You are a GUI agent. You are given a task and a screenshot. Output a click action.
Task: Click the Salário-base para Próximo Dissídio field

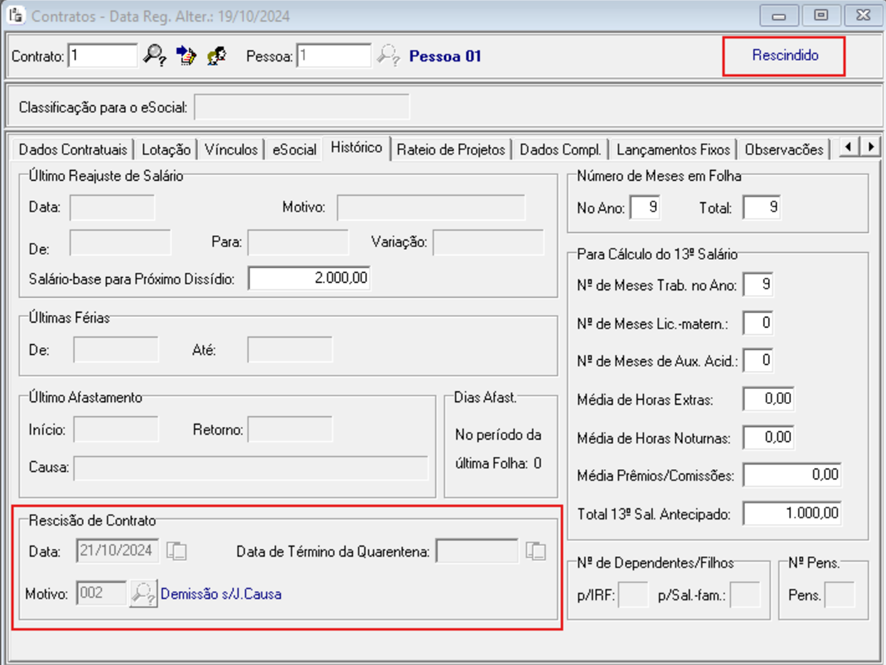(x=309, y=278)
